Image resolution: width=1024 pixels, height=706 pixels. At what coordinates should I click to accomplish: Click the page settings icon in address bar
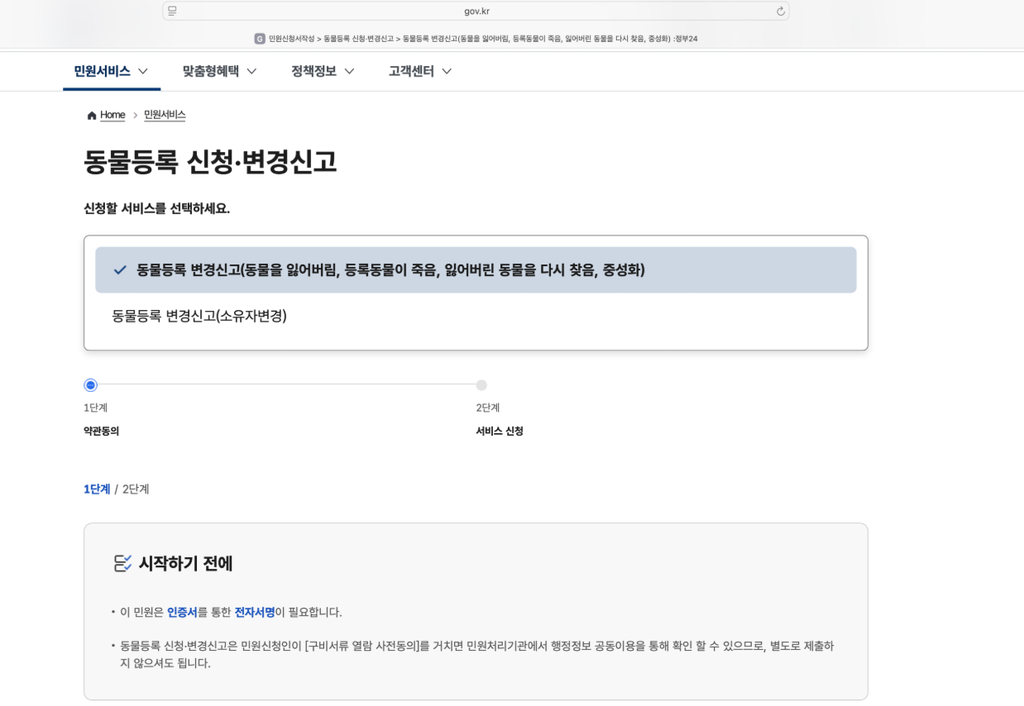point(172,10)
